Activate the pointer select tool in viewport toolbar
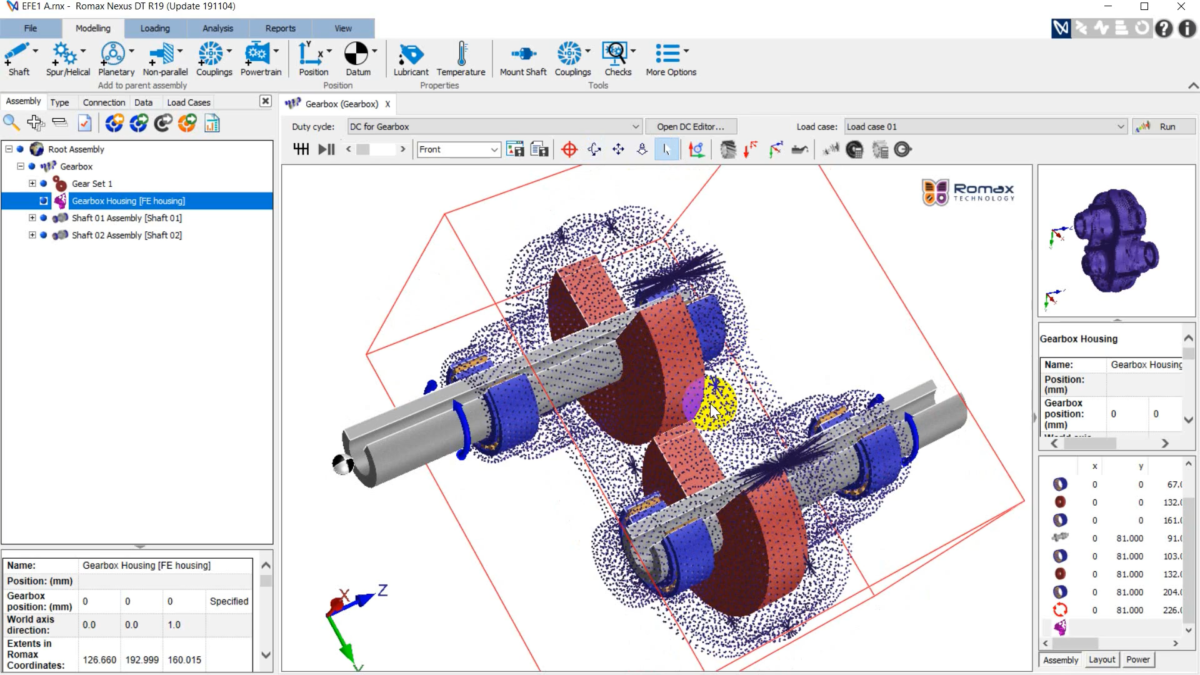This screenshot has height=675, width=1200. (x=666, y=149)
